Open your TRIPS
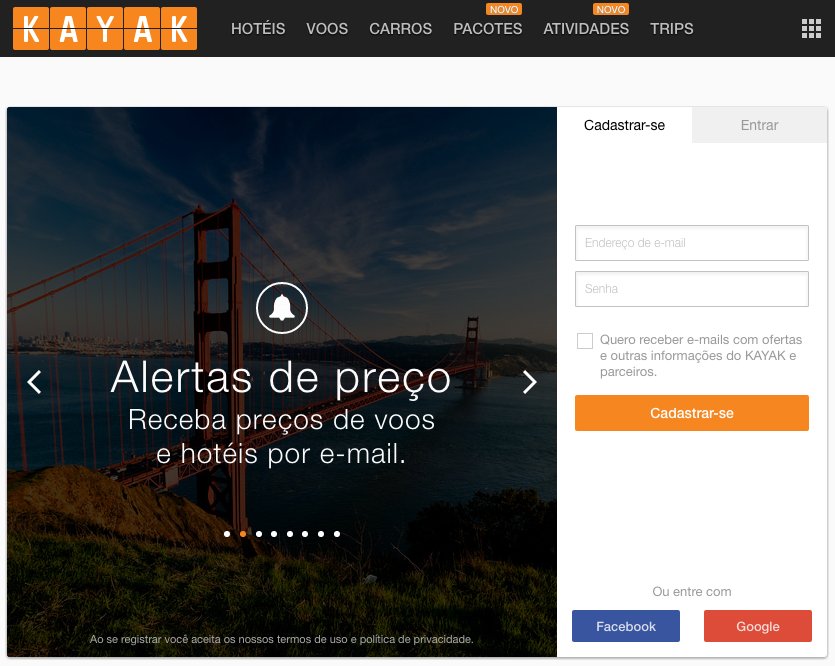The image size is (835, 666). tap(671, 29)
